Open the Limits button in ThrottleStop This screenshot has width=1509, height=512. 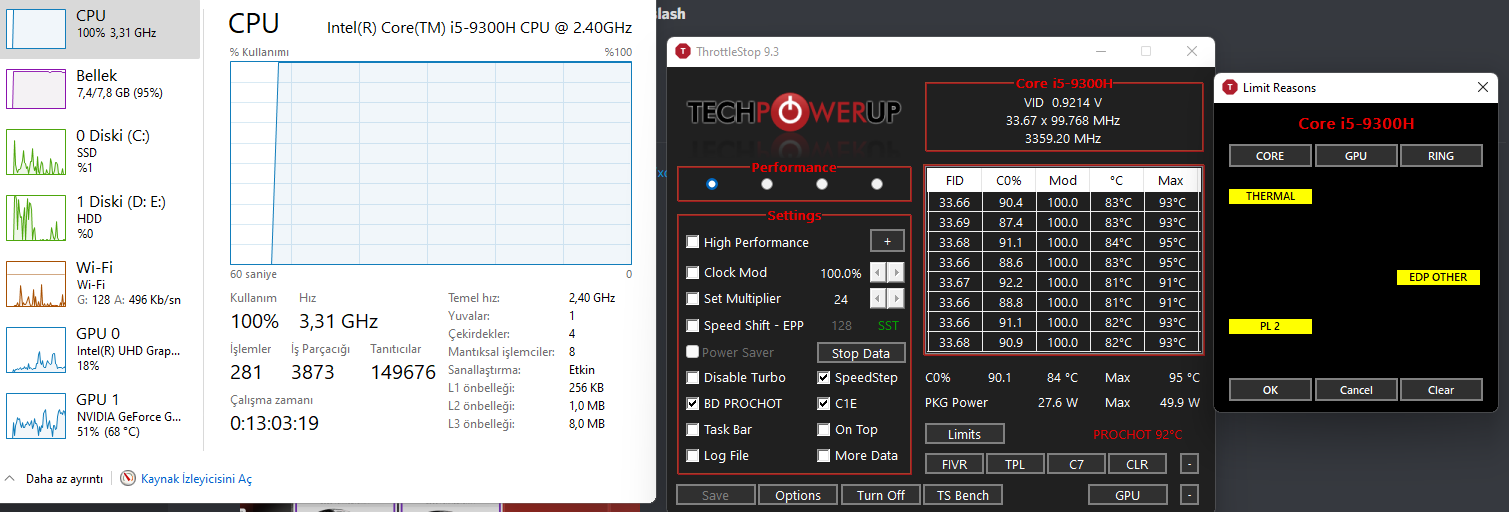[964, 434]
